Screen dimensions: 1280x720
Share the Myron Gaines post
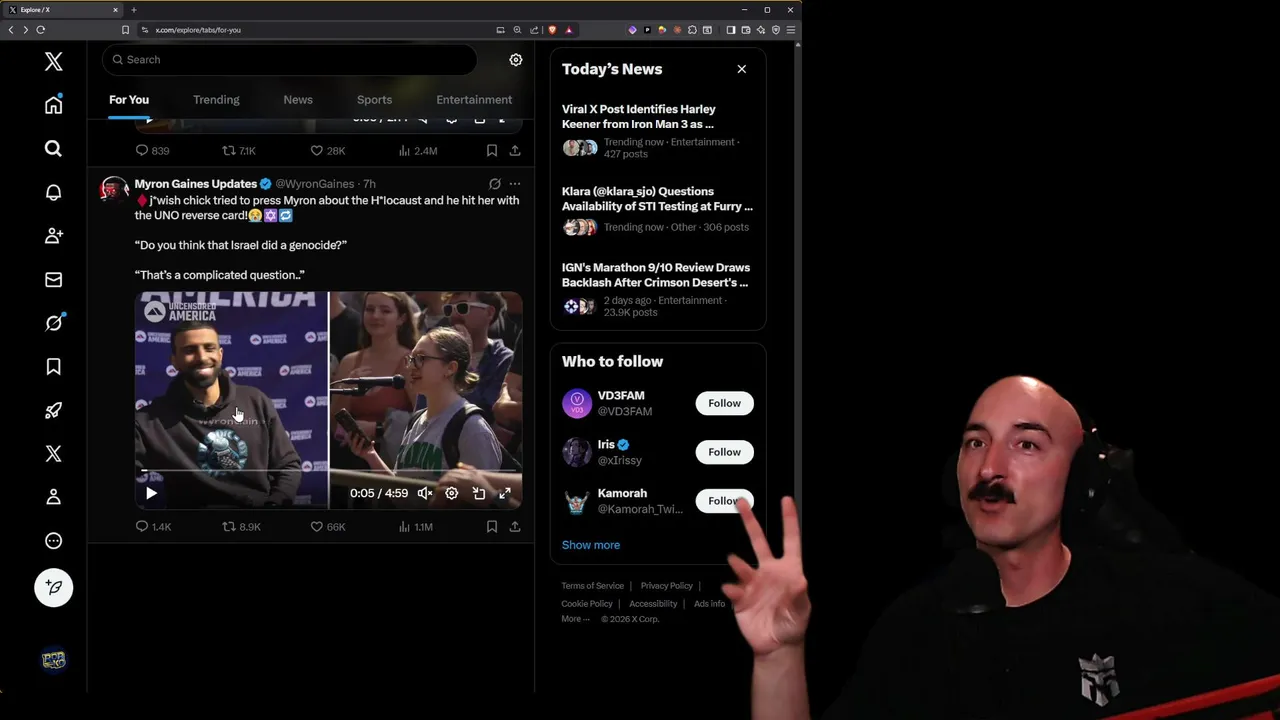click(x=515, y=527)
